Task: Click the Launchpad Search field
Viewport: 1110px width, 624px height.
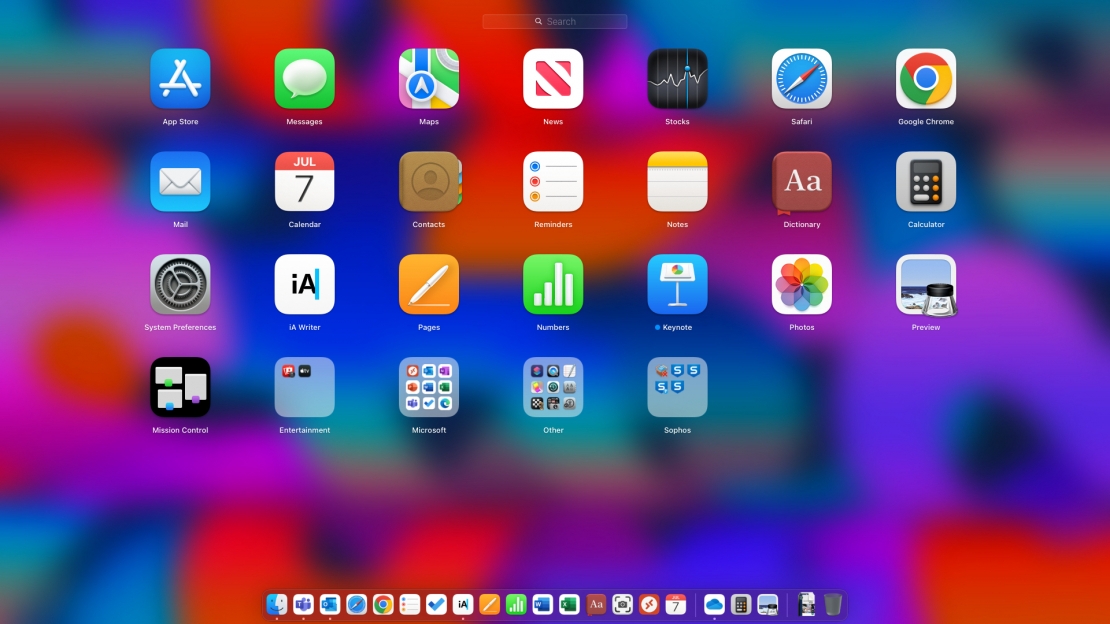Action: [554, 20]
